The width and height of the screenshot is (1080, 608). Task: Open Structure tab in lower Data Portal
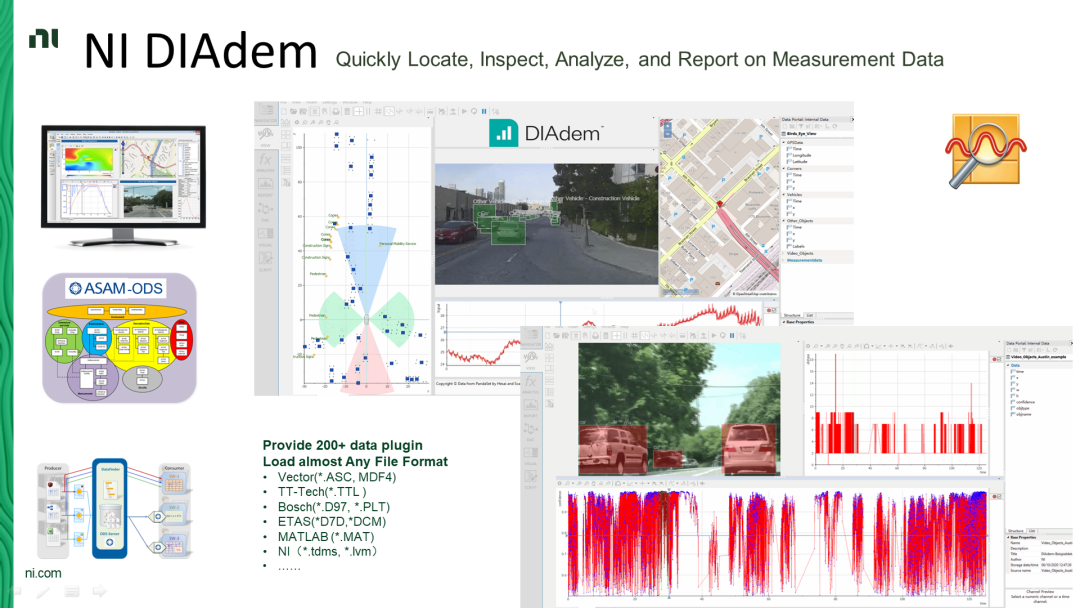(1015, 531)
